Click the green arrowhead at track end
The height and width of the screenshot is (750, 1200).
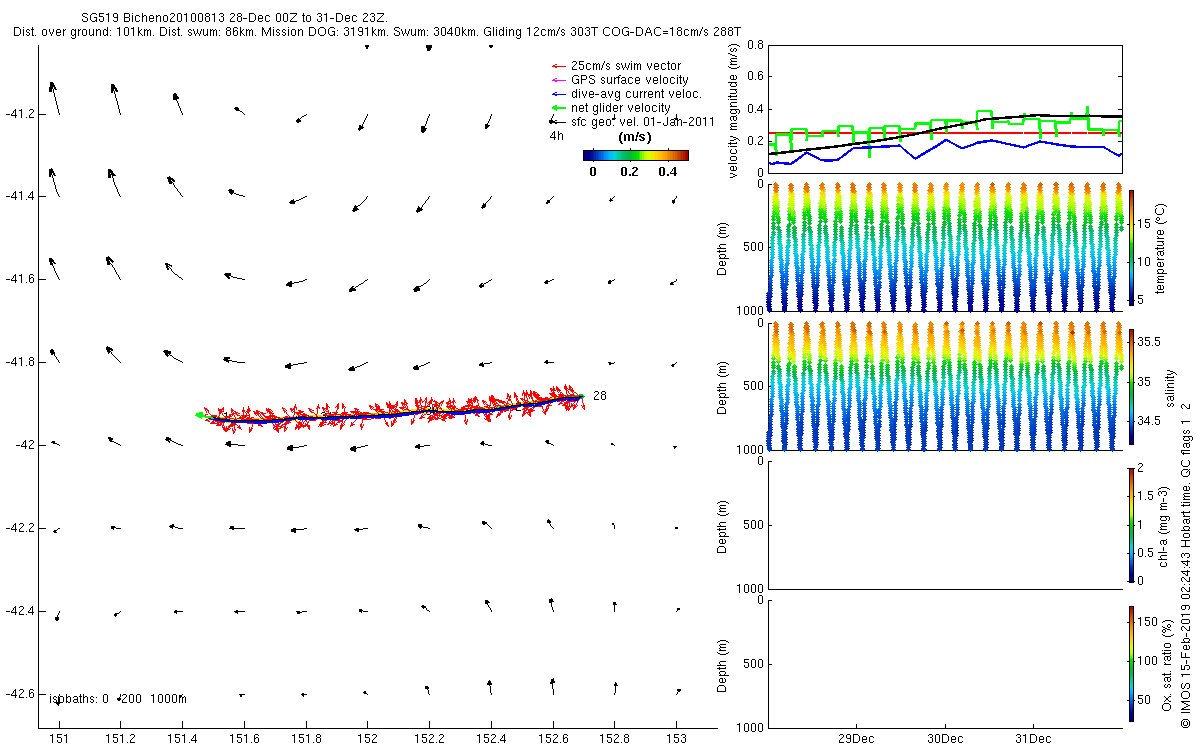(x=199, y=415)
